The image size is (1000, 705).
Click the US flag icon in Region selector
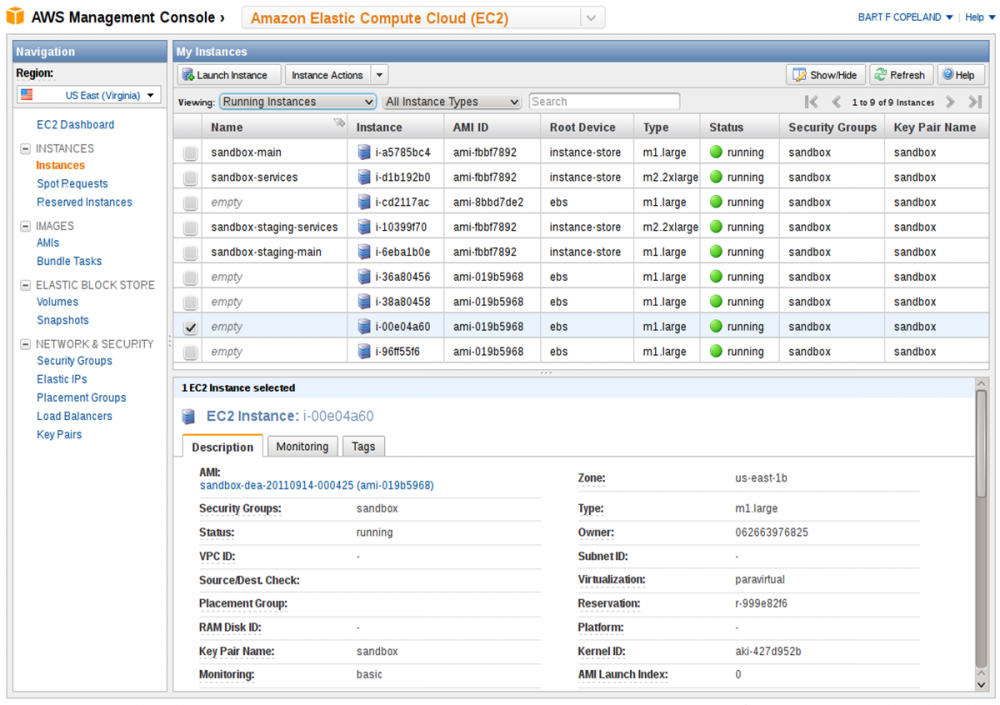click(x=27, y=94)
